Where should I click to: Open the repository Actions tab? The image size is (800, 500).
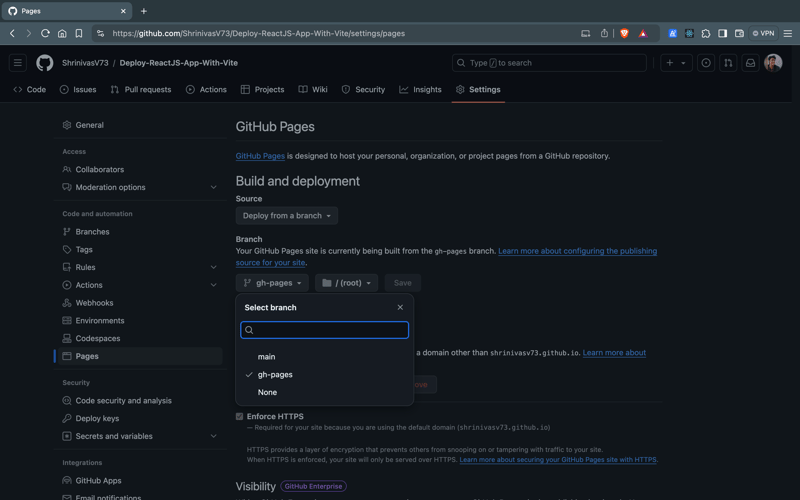pos(206,89)
